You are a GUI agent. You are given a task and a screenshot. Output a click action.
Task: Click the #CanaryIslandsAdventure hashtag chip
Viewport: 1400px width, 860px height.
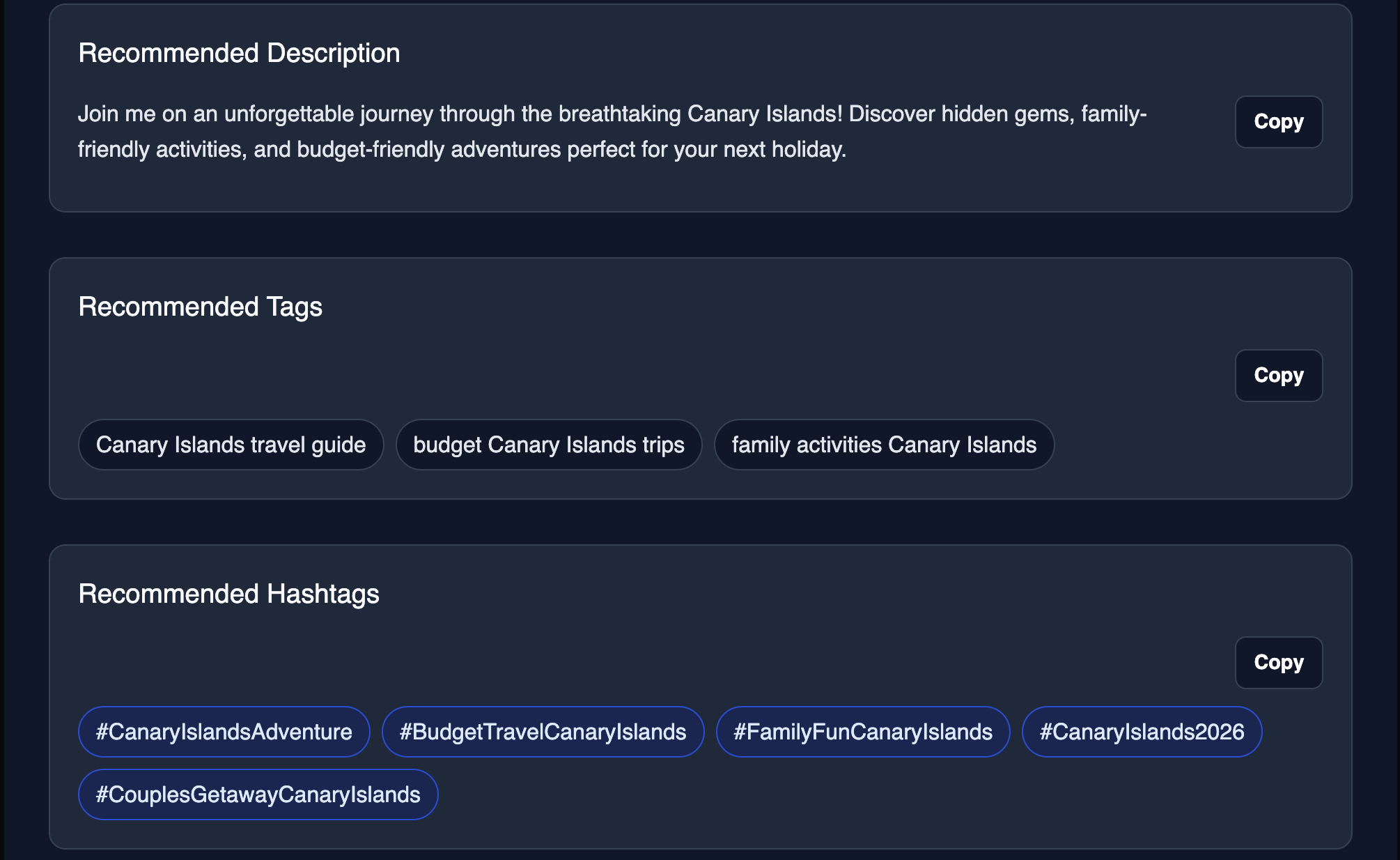pyautogui.click(x=224, y=732)
